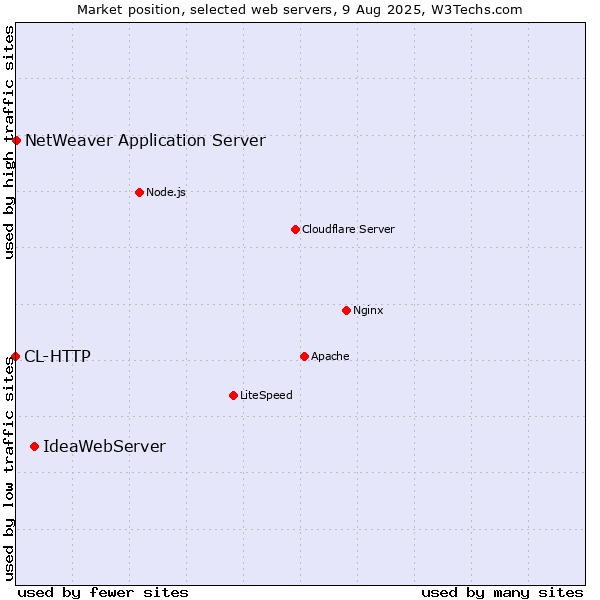
Task: Click the chart title 'Market position, selected web servers'
Action: [x=205, y=10]
